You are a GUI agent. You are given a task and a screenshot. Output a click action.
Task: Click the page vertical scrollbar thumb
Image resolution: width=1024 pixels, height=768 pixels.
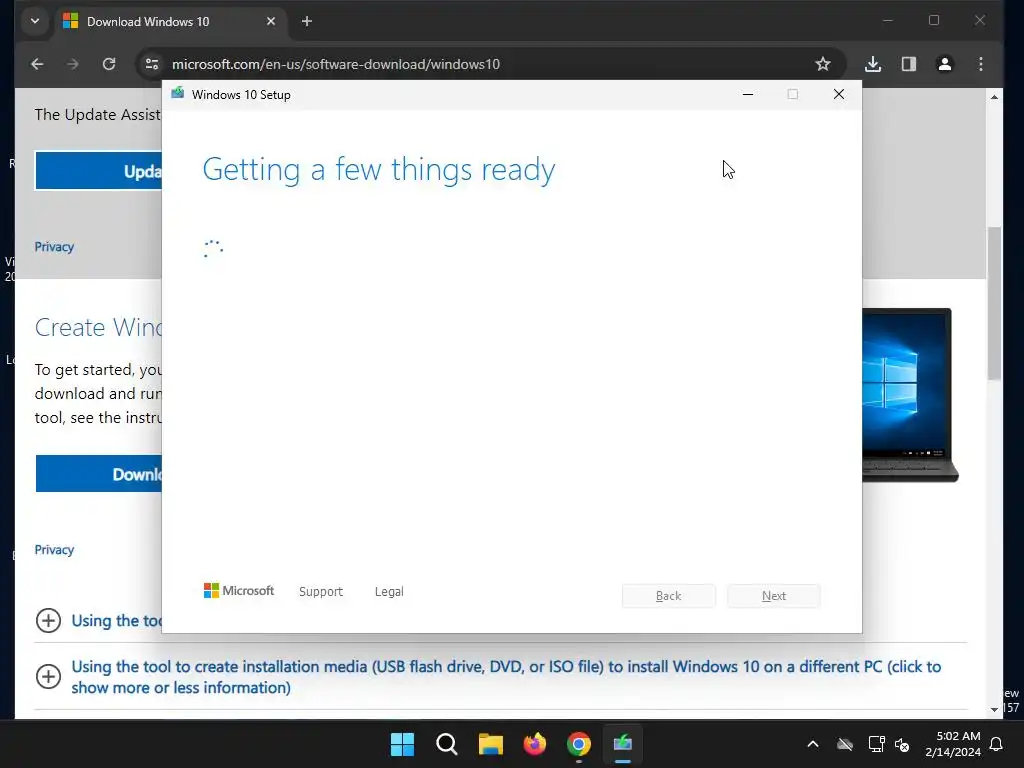pyautogui.click(x=994, y=303)
